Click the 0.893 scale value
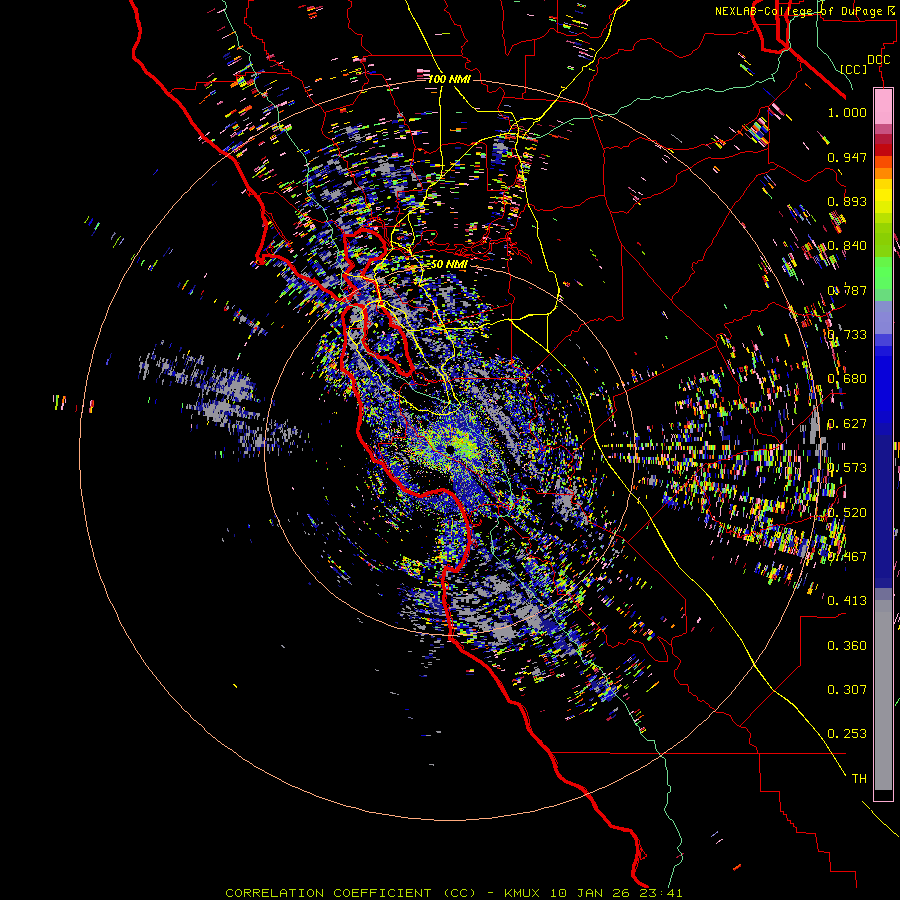Viewport: 900px width, 900px height. (x=847, y=201)
